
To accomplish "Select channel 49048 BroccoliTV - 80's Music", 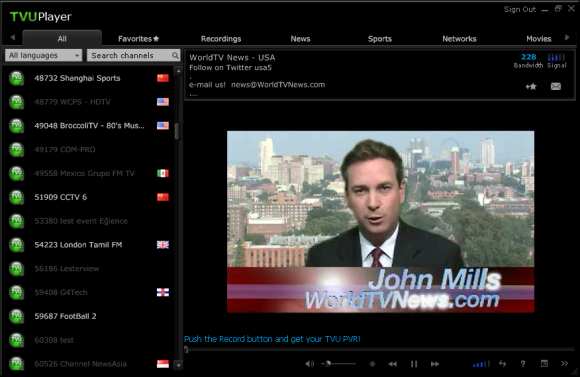I will [89, 125].
